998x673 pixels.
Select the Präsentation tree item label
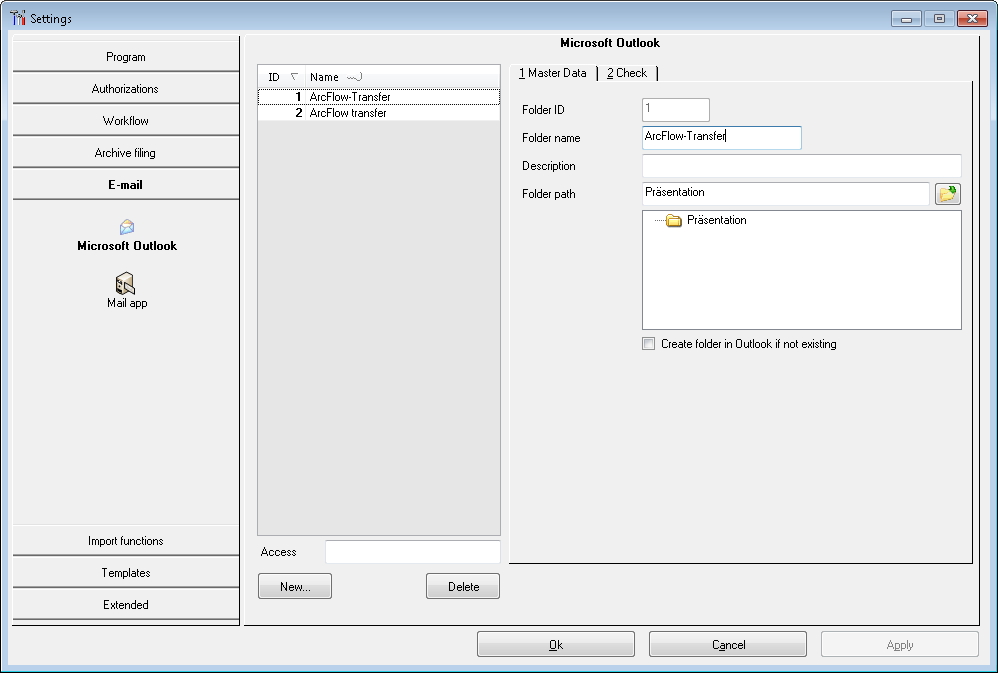click(717, 220)
